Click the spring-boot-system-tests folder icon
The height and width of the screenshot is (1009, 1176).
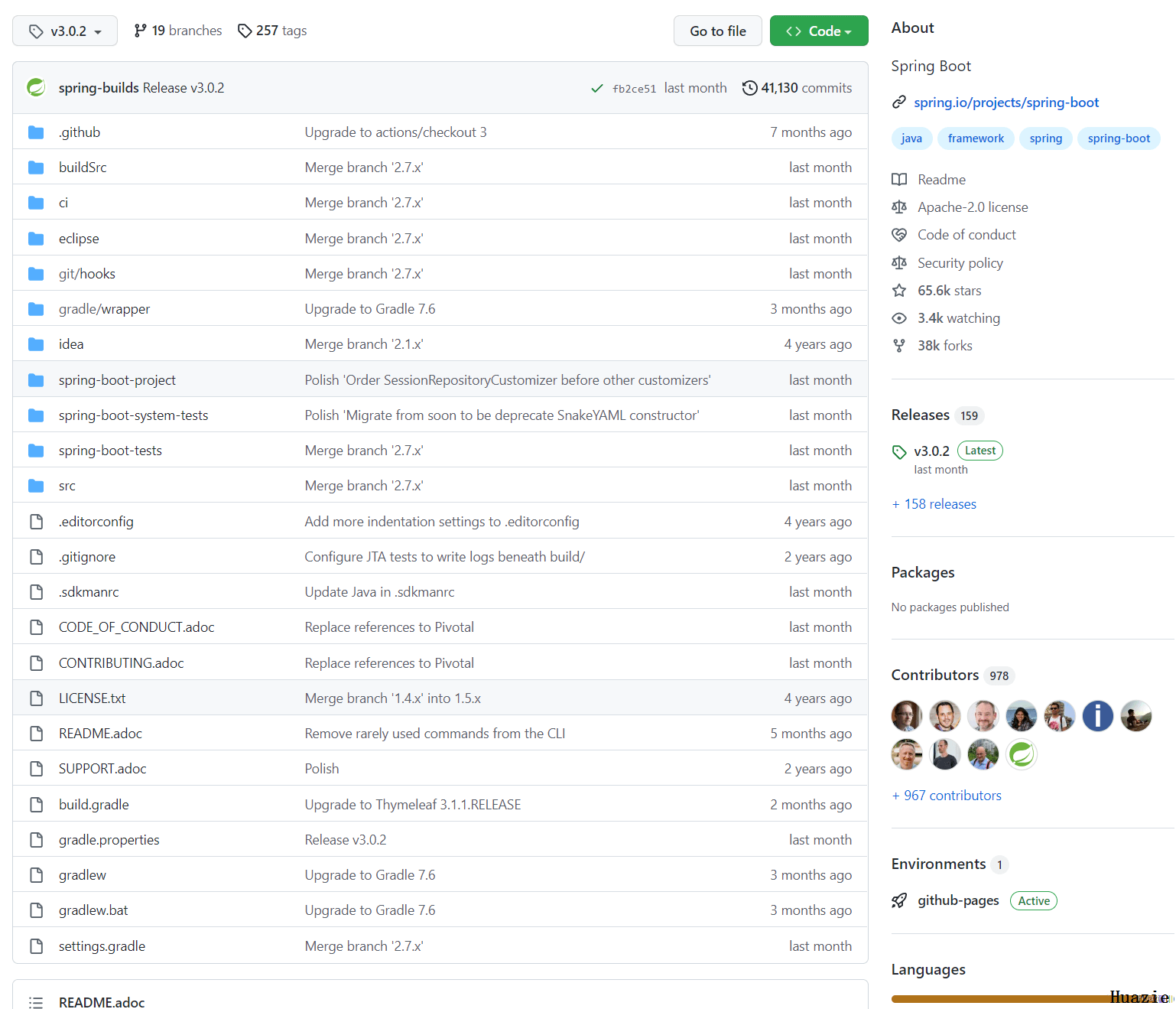coord(36,415)
